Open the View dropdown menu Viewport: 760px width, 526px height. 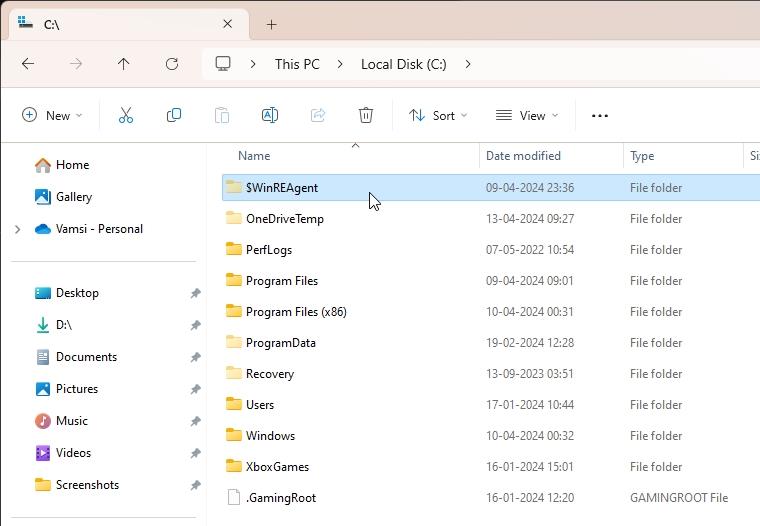pyautogui.click(x=527, y=115)
